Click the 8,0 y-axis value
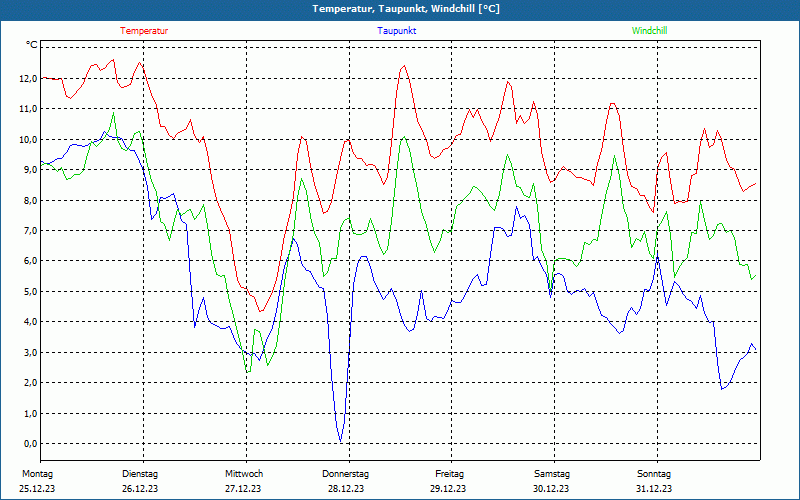The height and width of the screenshot is (500, 800). click(x=31, y=200)
